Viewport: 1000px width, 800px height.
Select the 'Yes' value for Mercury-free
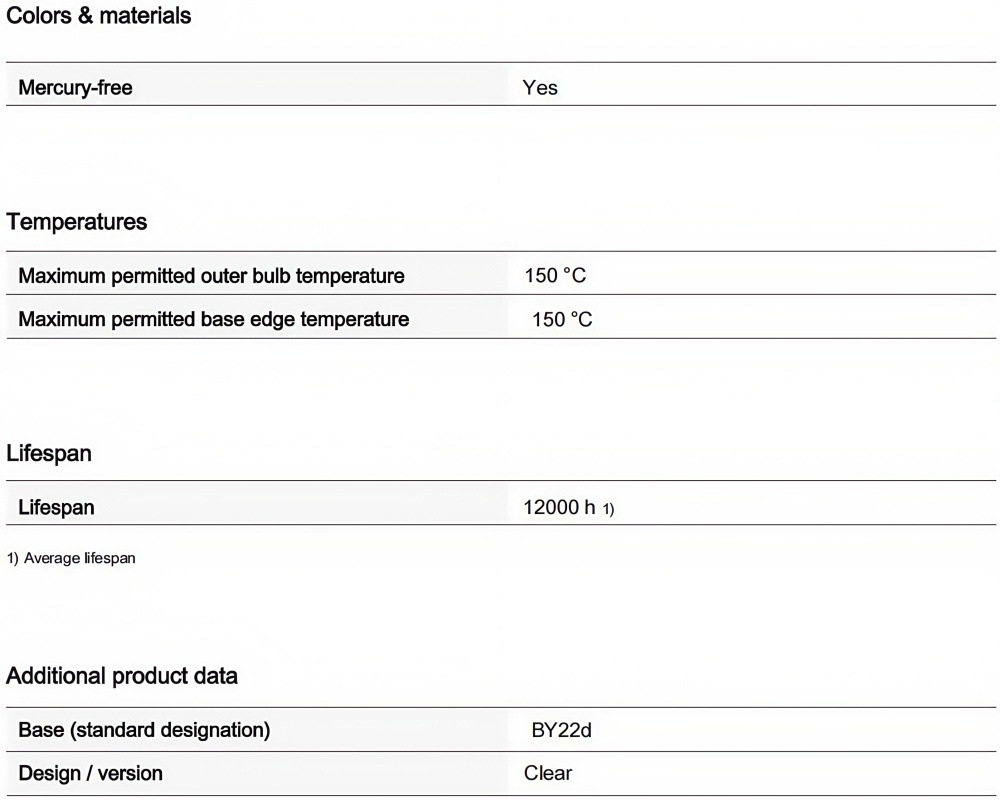[x=540, y=88]
